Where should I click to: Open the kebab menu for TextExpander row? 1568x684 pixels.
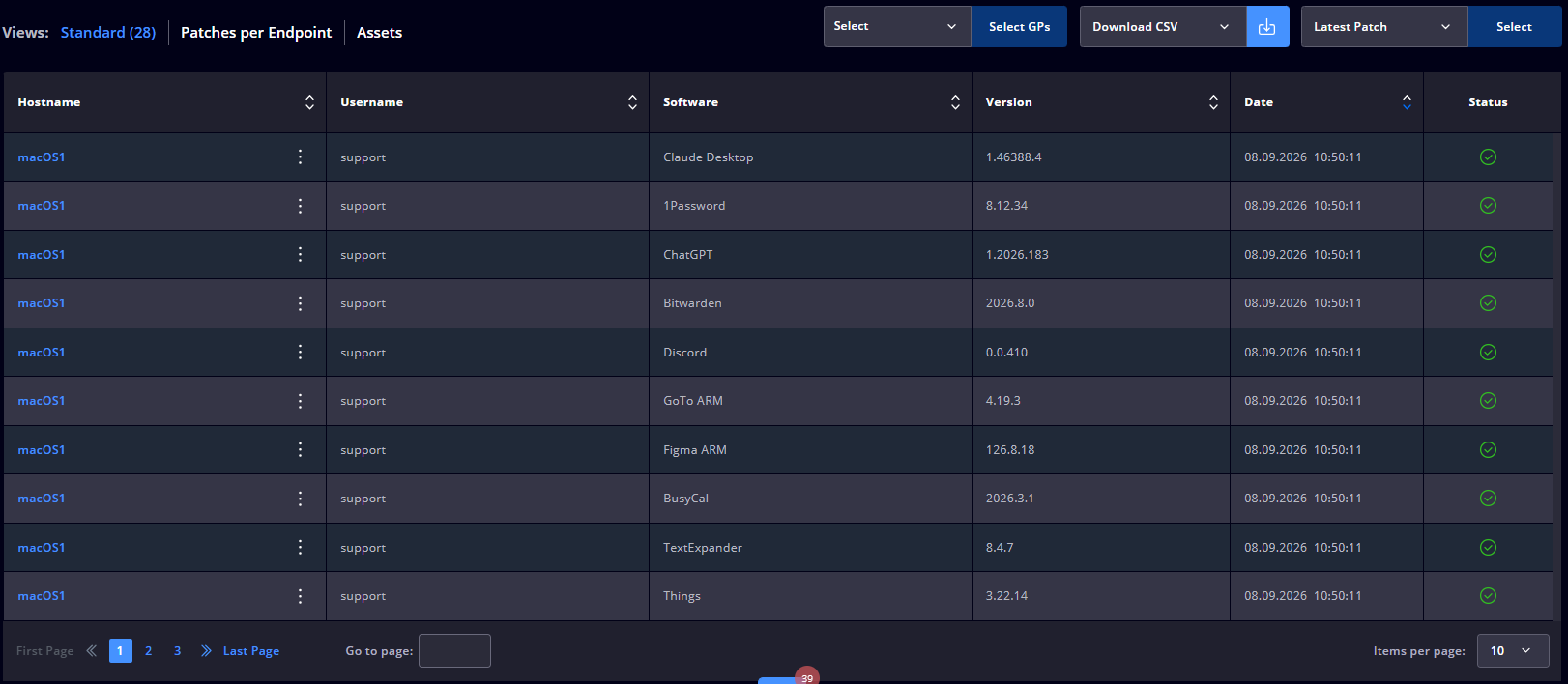300,547
